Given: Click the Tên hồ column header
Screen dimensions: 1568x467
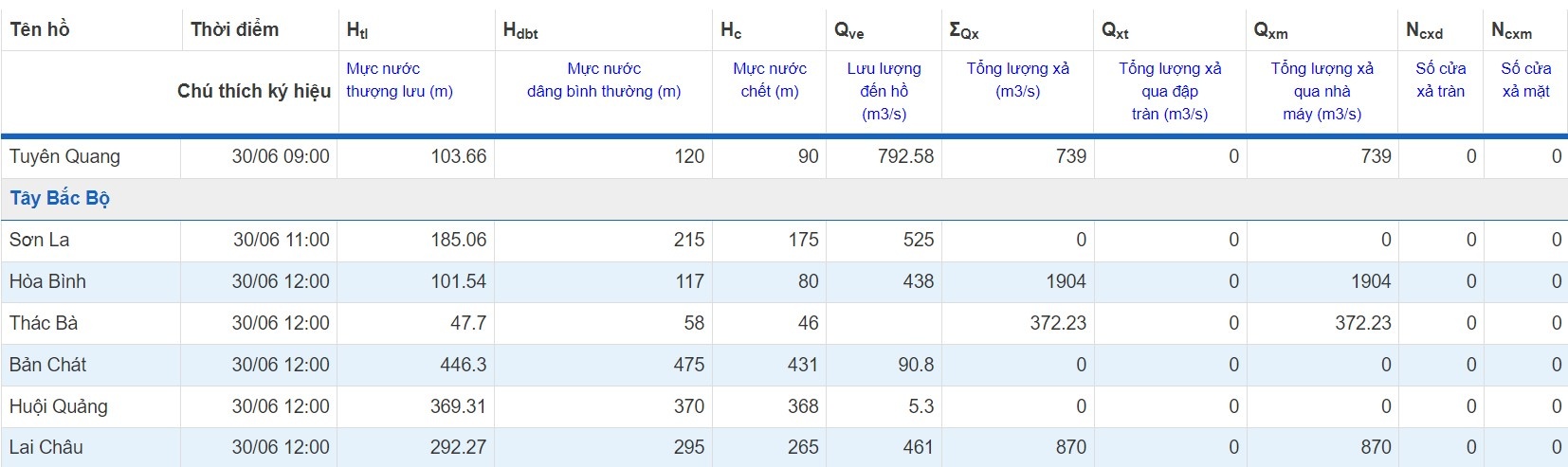Looking at the screenshot, I should pyautogui.click(x=40, y=29).
